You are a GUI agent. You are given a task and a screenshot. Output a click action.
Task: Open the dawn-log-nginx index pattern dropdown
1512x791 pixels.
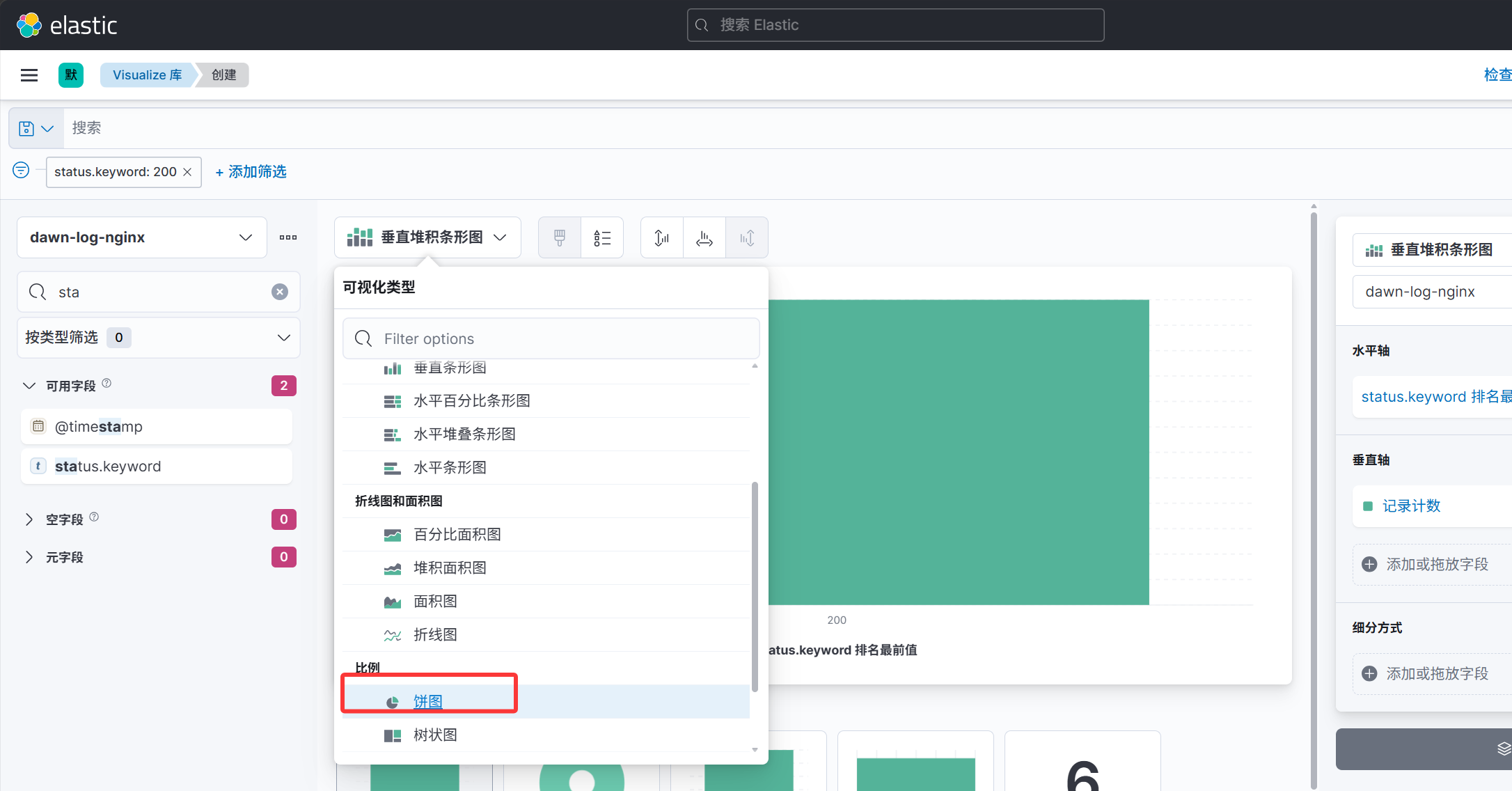coord(142,237)
